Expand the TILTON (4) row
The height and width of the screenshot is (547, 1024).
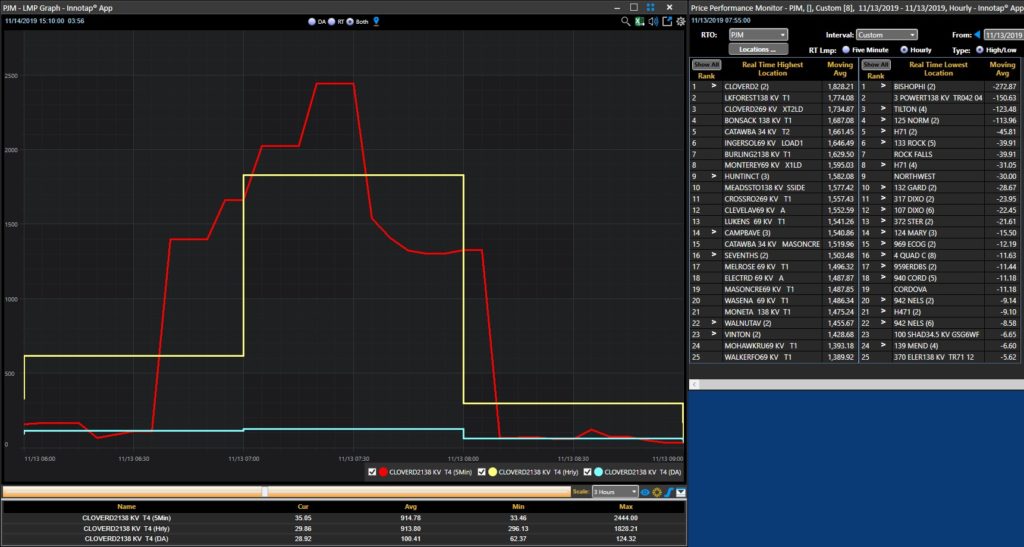coord(883,109)
